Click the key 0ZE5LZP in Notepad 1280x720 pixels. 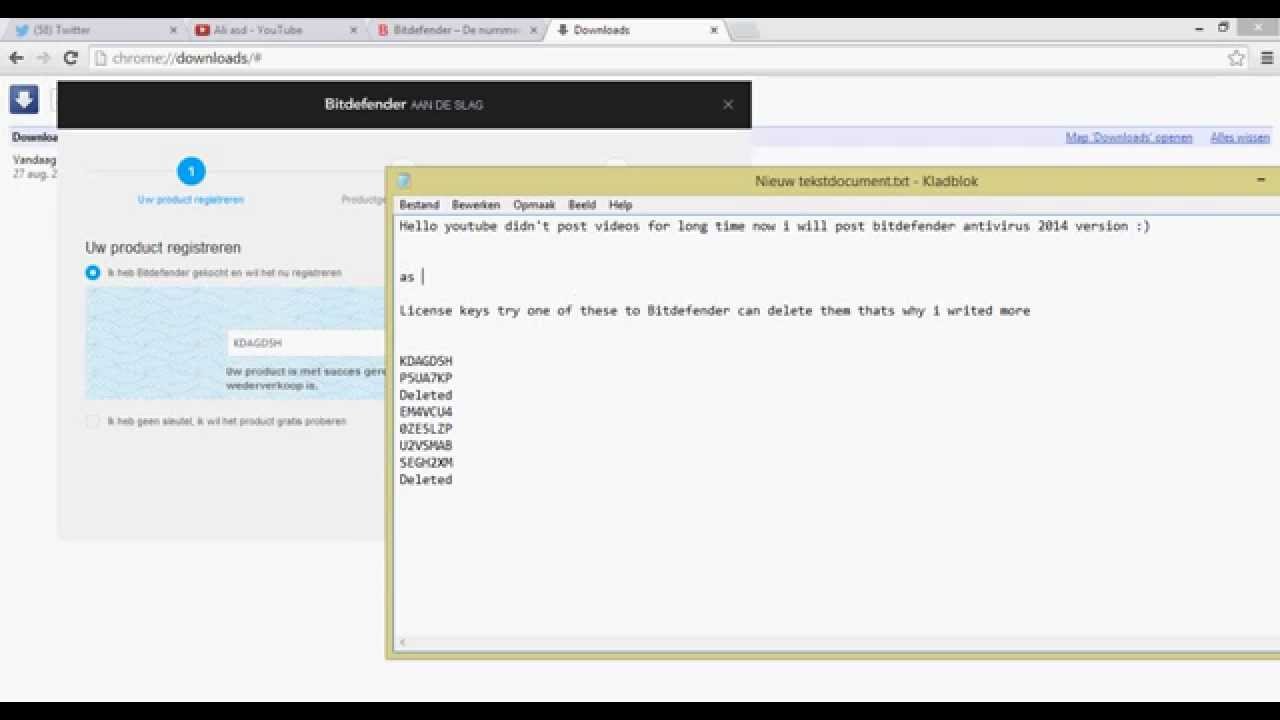(426, 429)
